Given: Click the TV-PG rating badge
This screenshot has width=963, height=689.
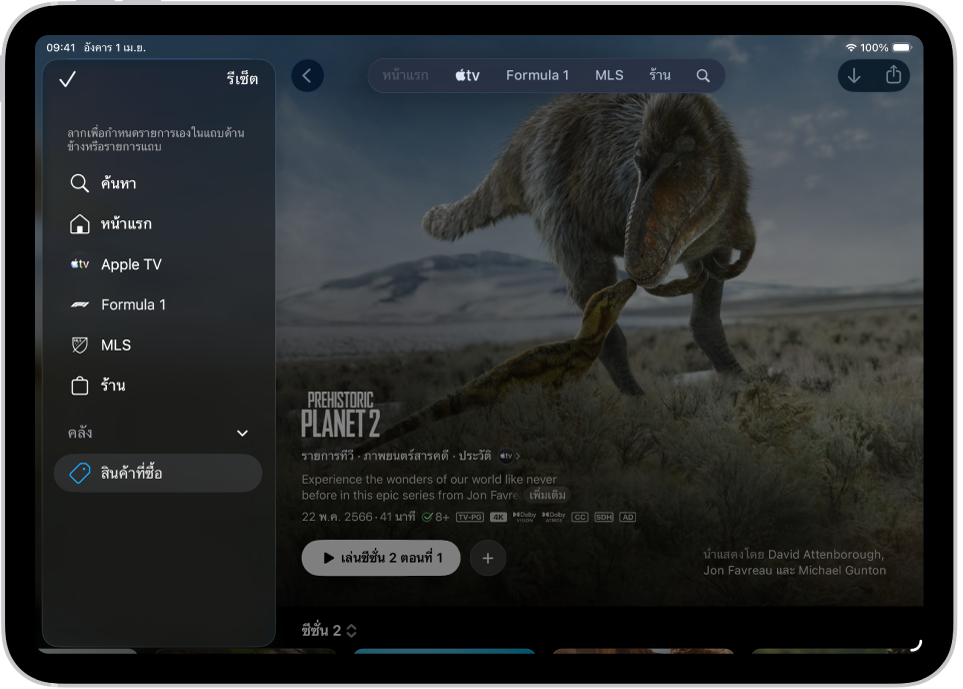Looking at the screenshot, I should (470, 517).
